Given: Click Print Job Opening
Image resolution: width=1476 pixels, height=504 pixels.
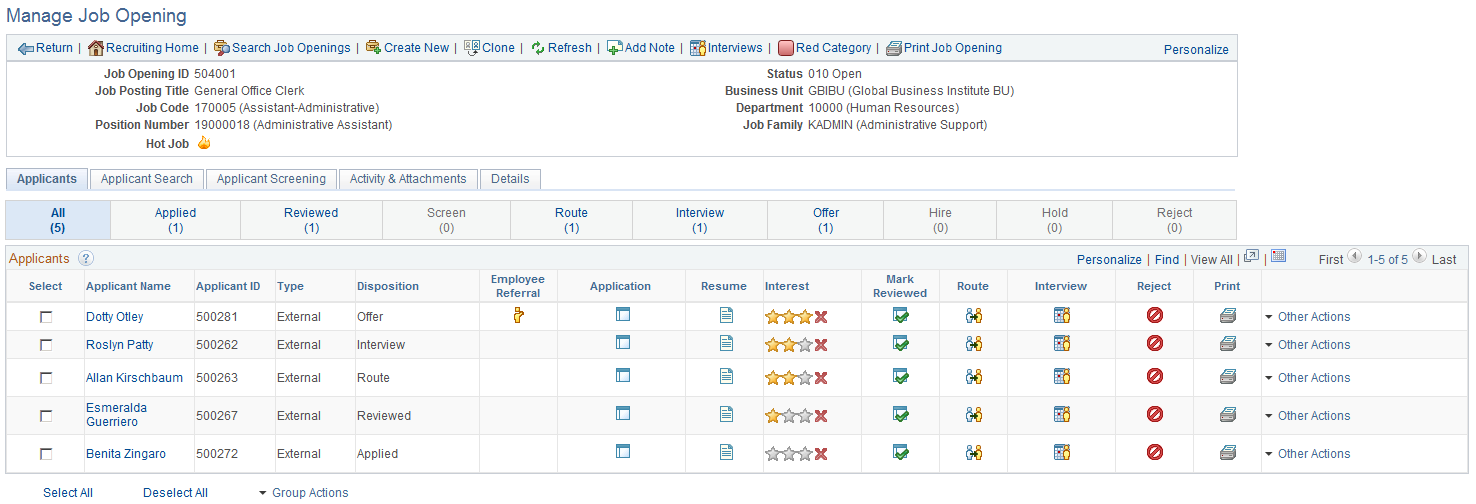Looking at the screenshot, I should (944, 48).
